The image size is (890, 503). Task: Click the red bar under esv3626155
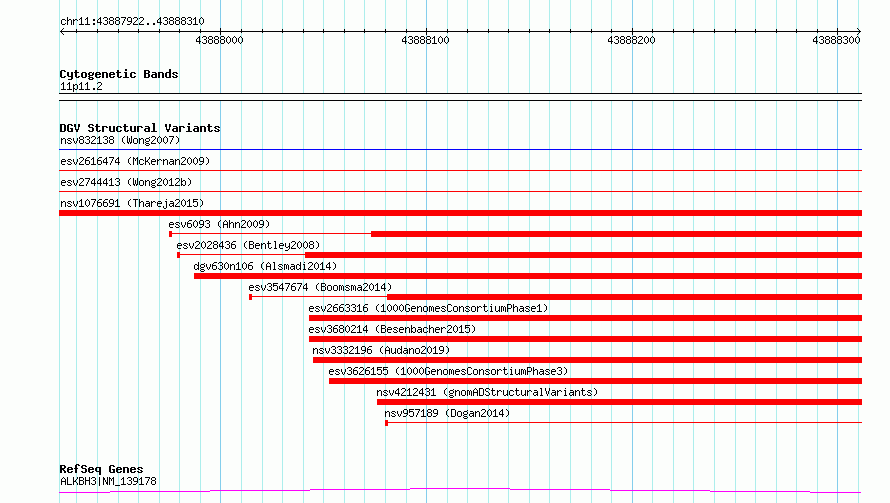[595, 381]
